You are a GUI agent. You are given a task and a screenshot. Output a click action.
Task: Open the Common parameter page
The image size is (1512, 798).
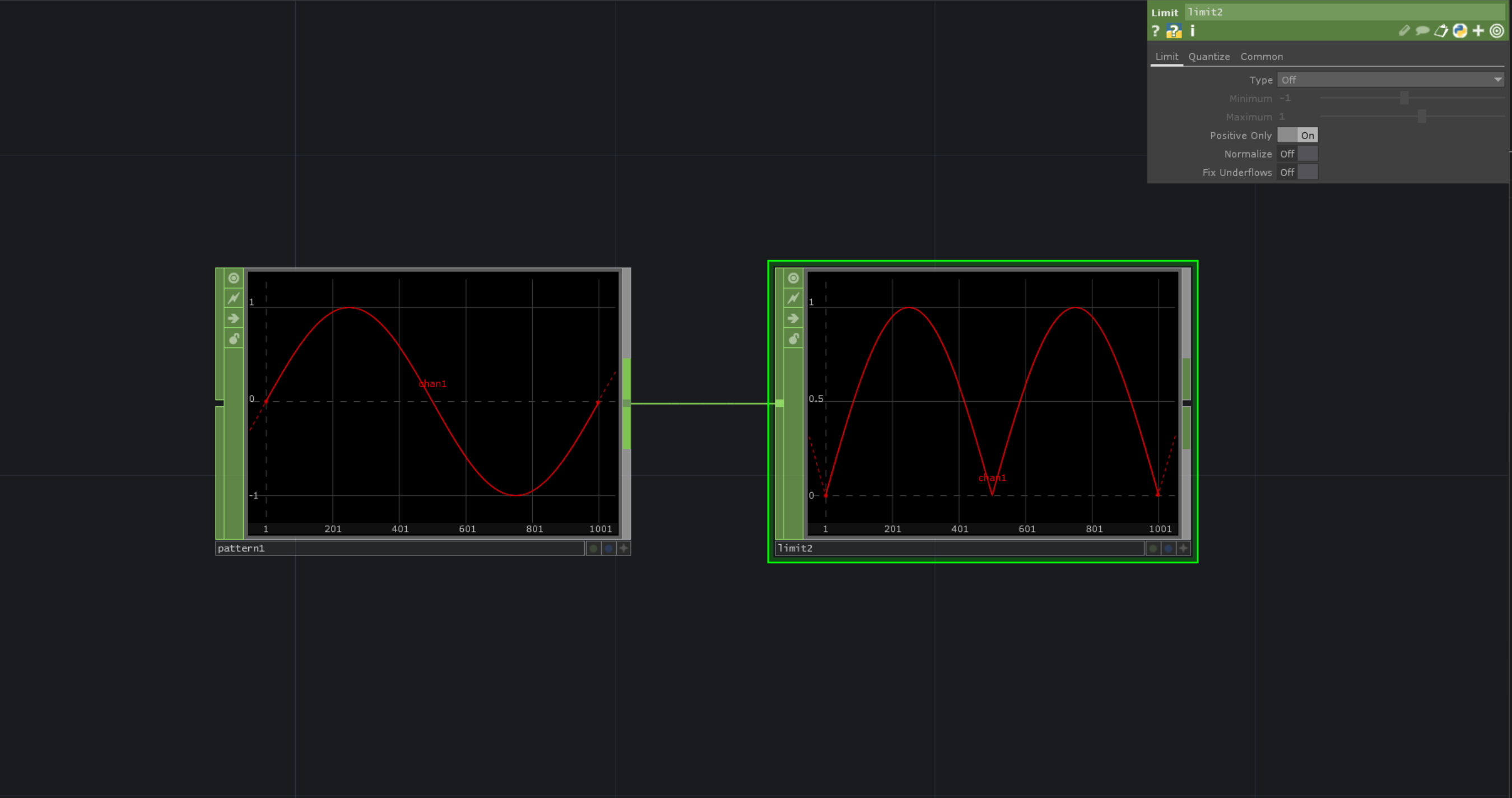(1262, 57)
